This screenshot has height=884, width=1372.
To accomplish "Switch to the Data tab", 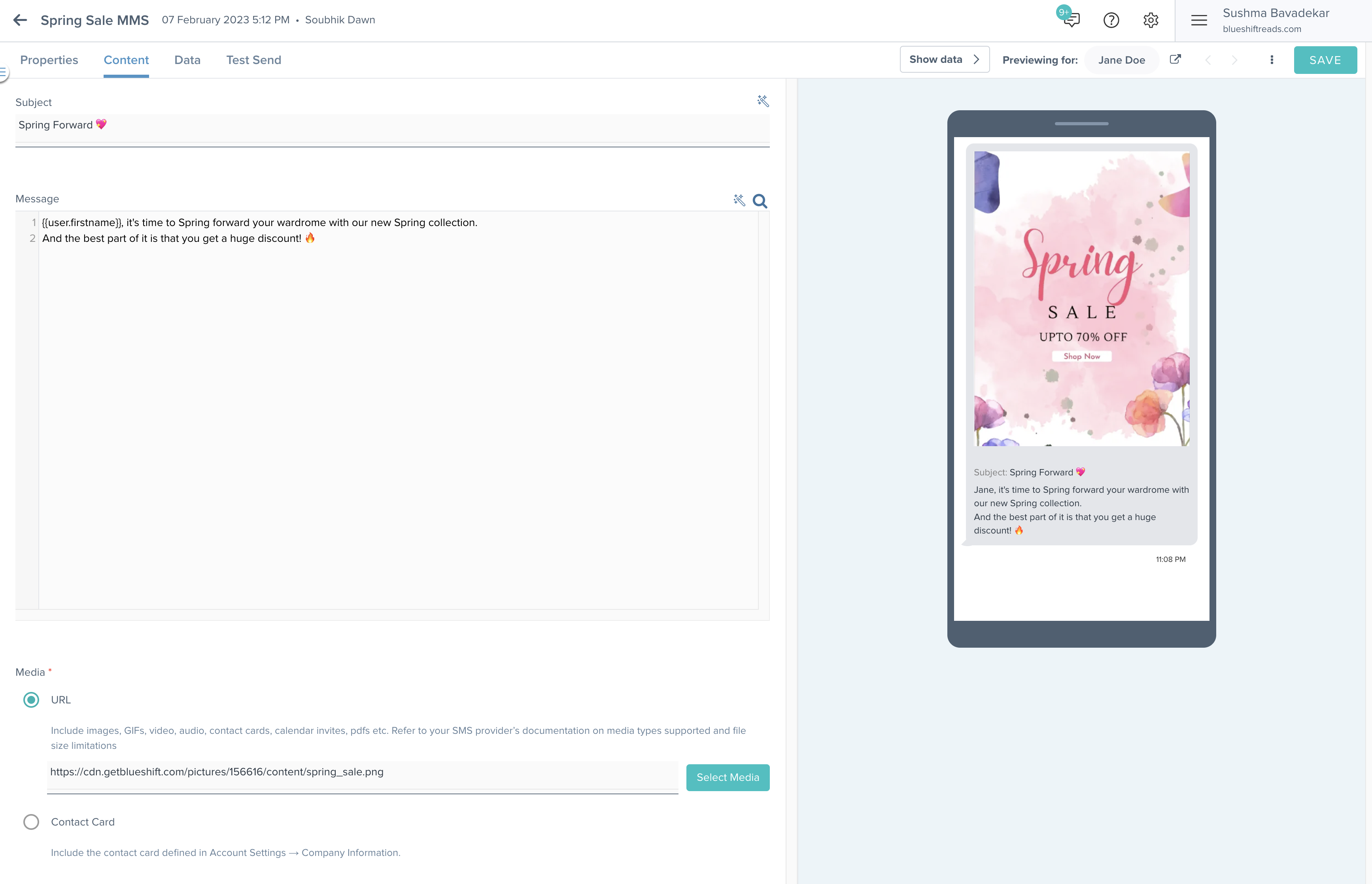I will point(187,60).
